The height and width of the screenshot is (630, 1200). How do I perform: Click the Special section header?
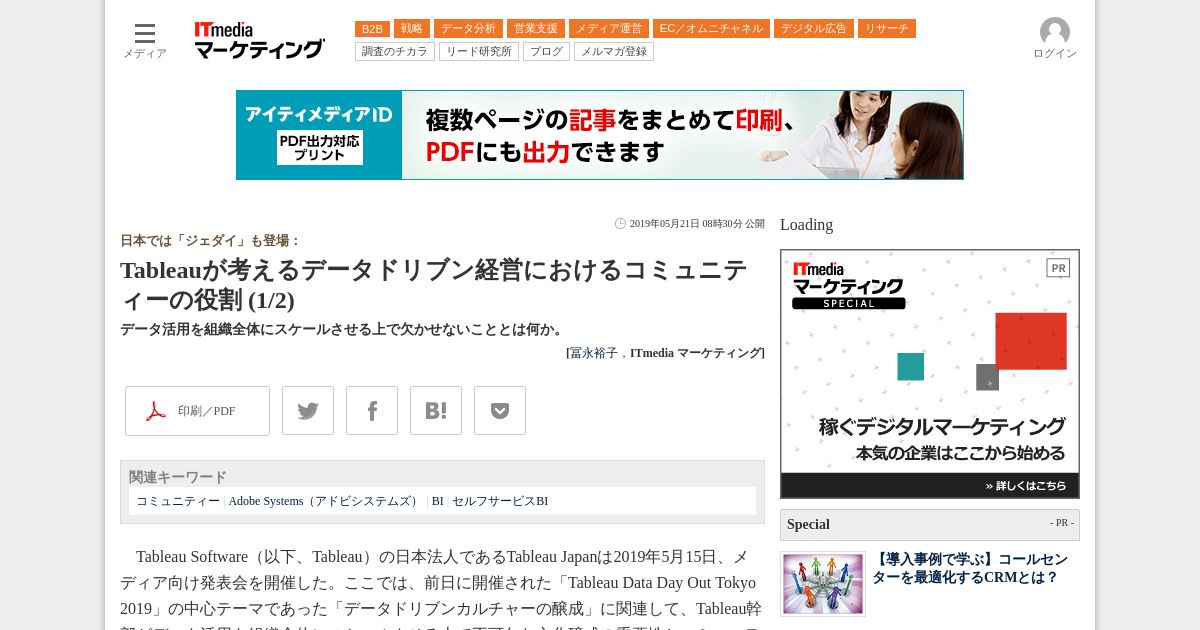pos(930,525)
